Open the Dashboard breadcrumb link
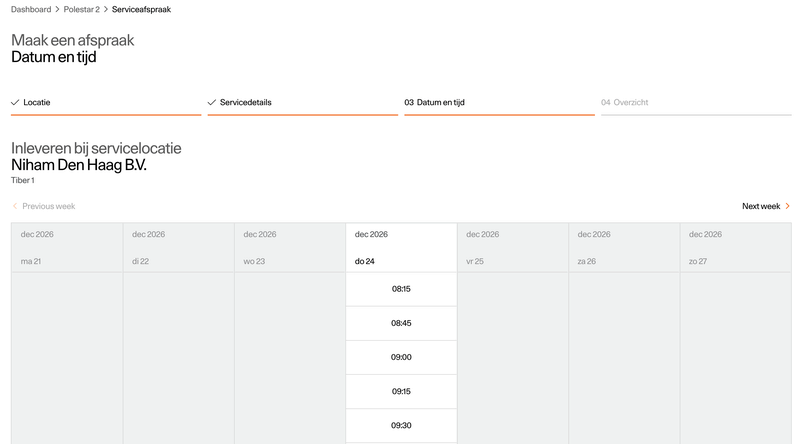 pos(31,9)
